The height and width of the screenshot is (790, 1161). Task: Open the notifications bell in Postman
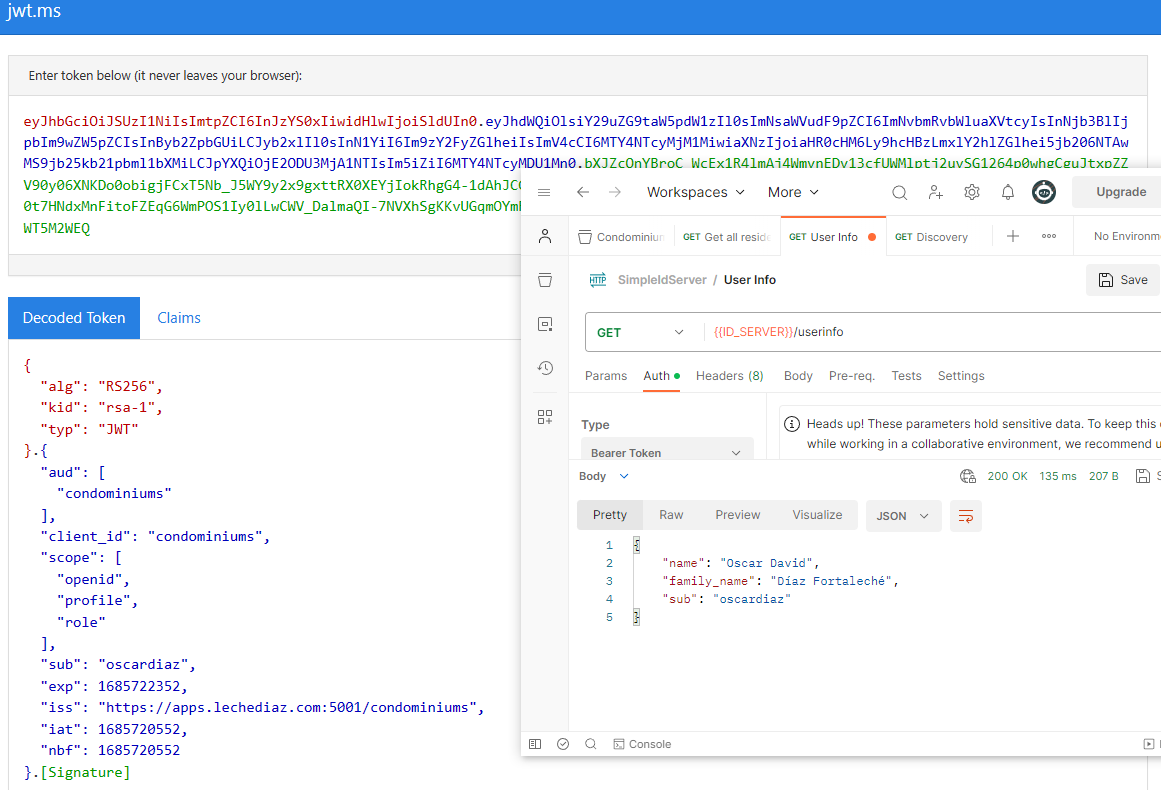tap(1007, 192)
